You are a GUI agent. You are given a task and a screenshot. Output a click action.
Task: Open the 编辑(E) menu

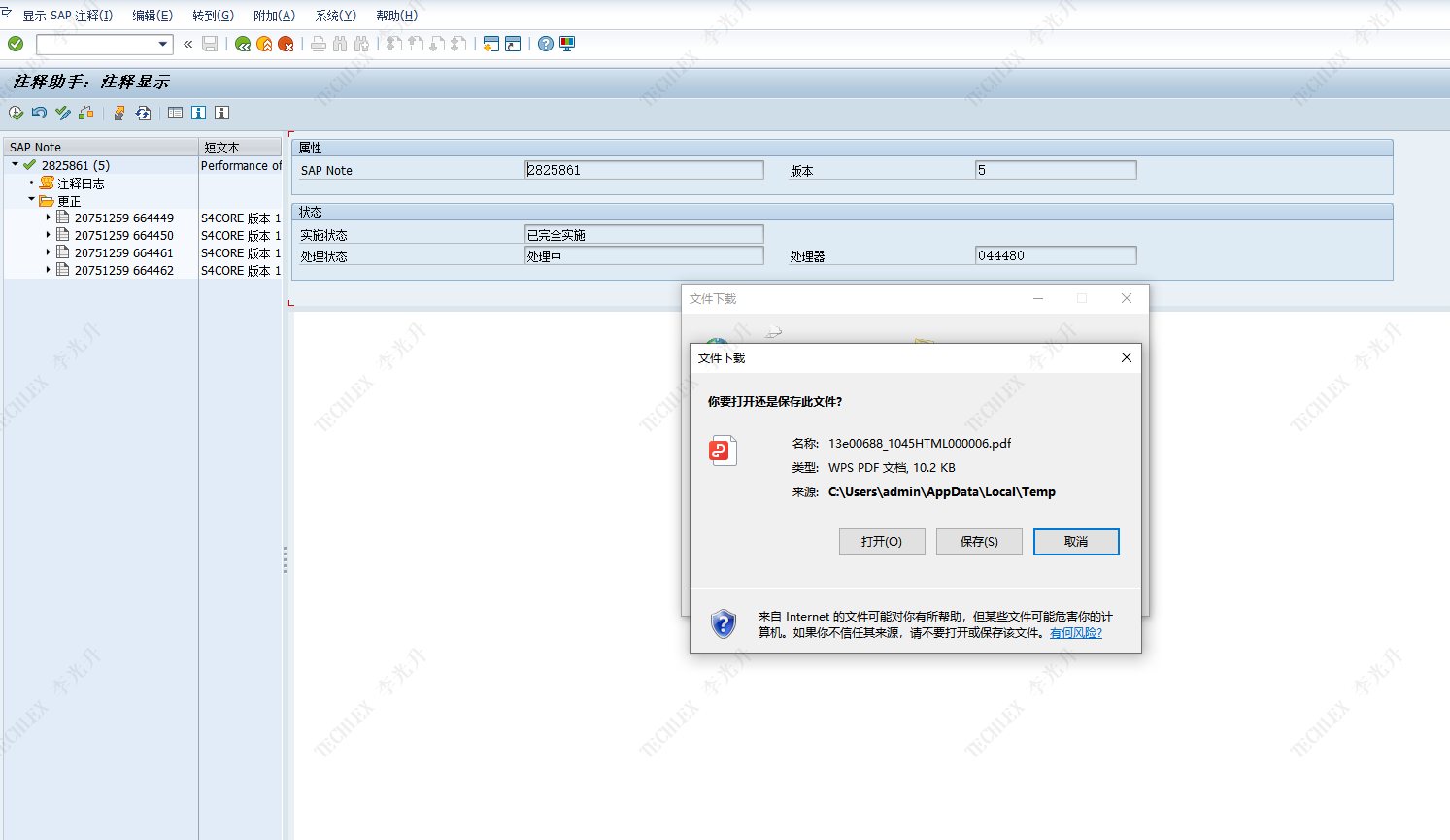(x=152, y=16)
